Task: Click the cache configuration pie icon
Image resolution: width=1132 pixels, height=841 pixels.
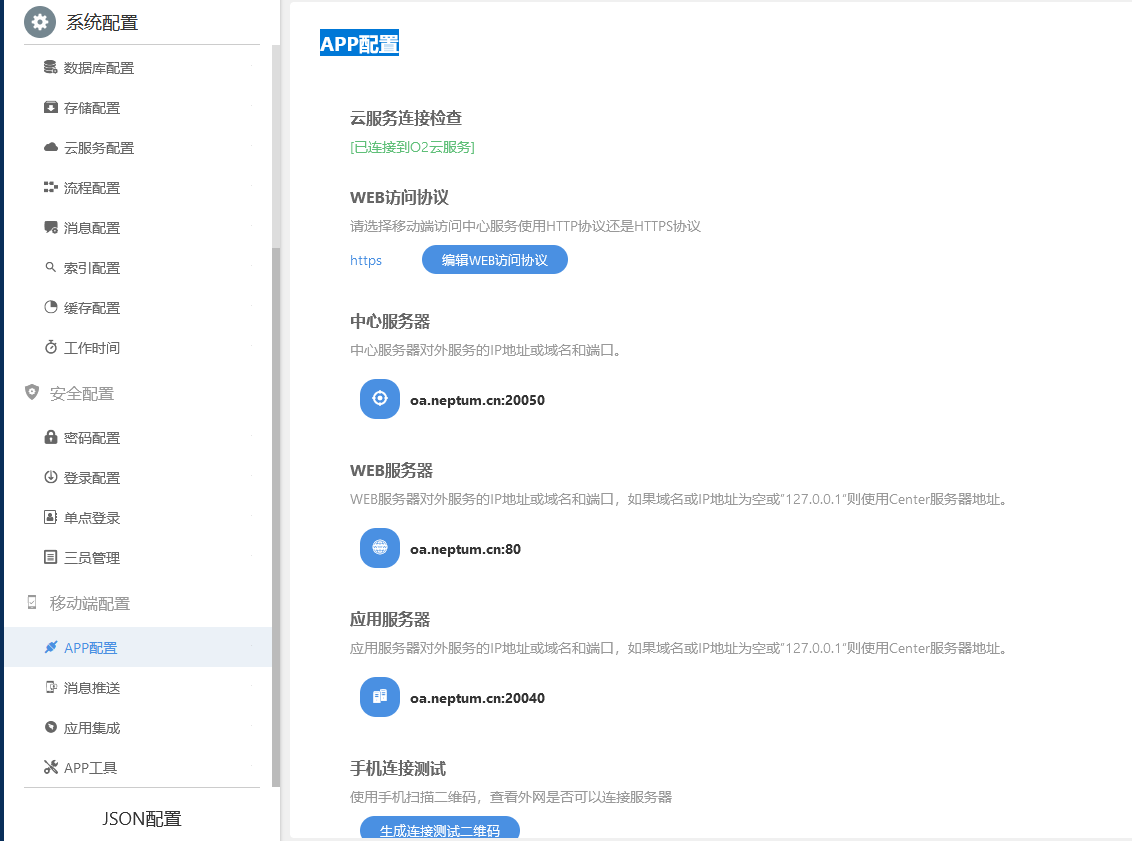Action: coord(51,307)
